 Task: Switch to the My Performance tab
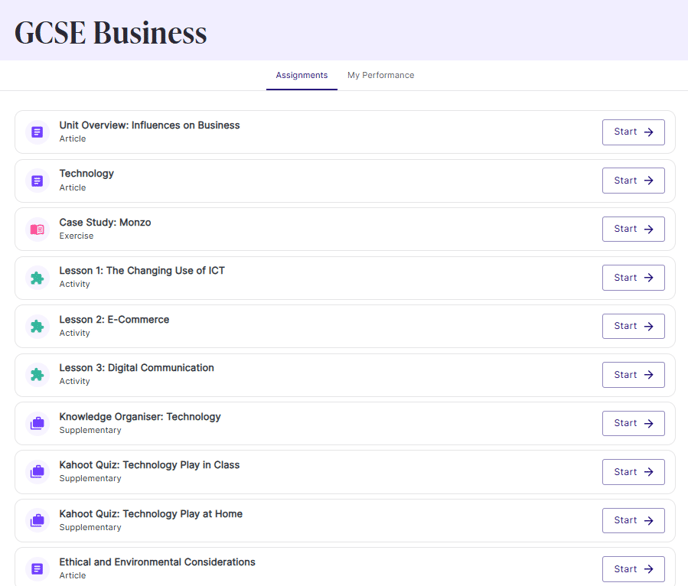tap(381, 75)
